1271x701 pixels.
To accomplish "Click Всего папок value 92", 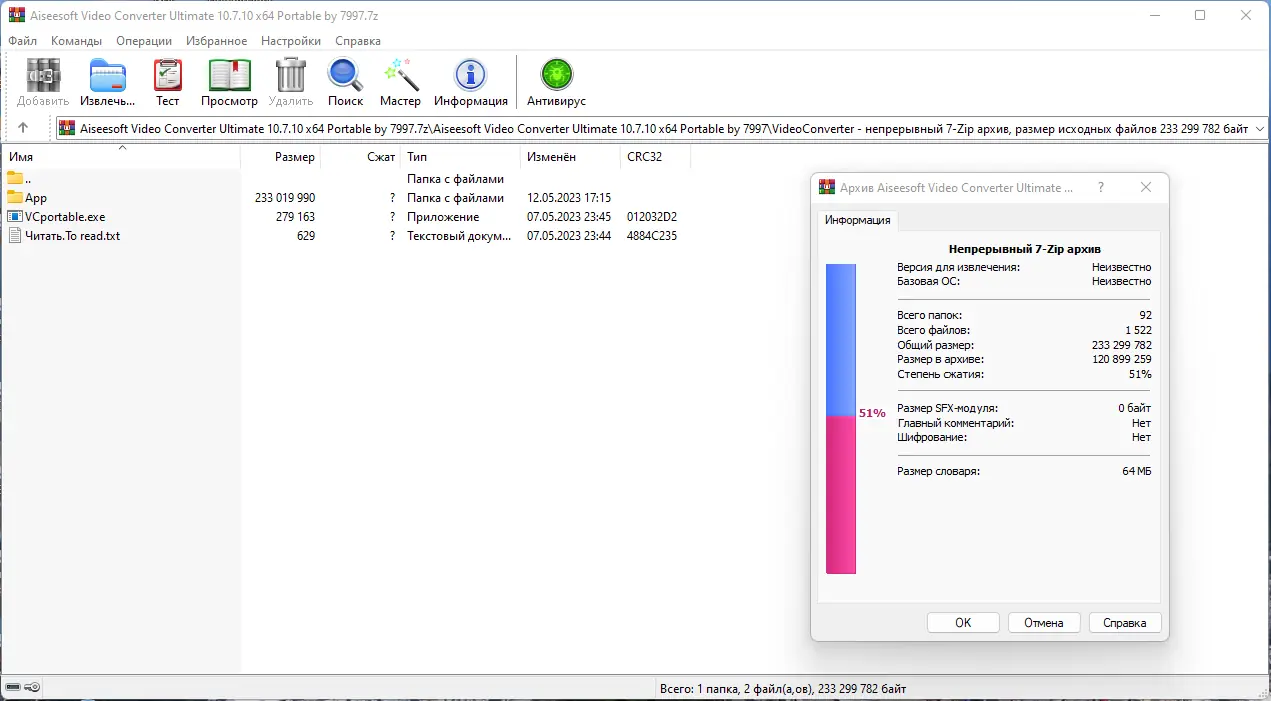I will (x=1145, y=315).
